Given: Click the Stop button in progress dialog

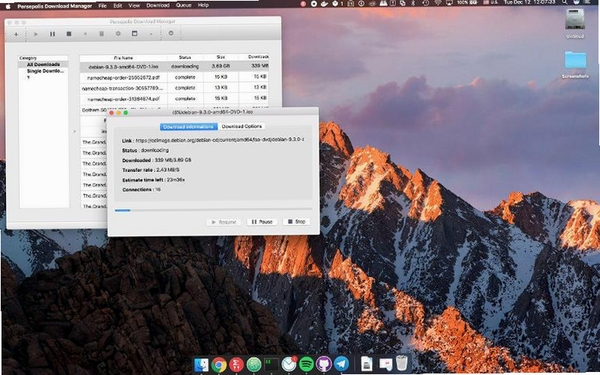Looking at the screenshot, I should (x=297, y=222).
